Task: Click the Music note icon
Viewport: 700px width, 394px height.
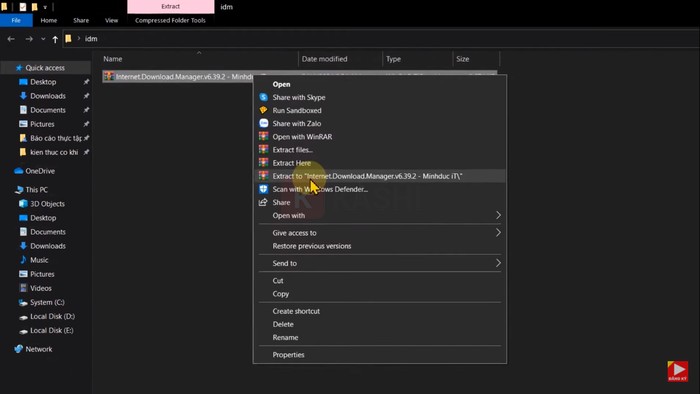Action: pos(23,260)
